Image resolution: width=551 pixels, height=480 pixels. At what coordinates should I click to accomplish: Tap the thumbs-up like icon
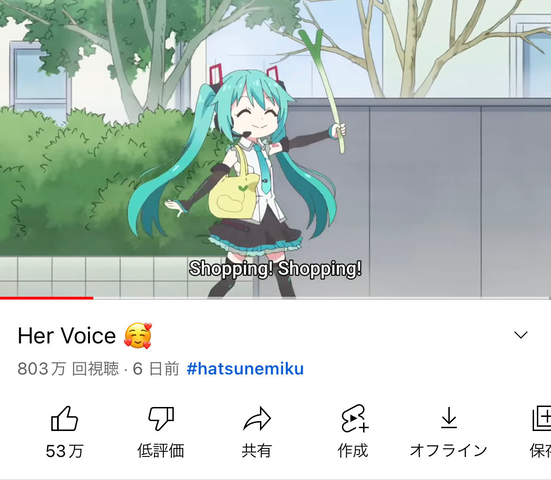click(64, 419)
